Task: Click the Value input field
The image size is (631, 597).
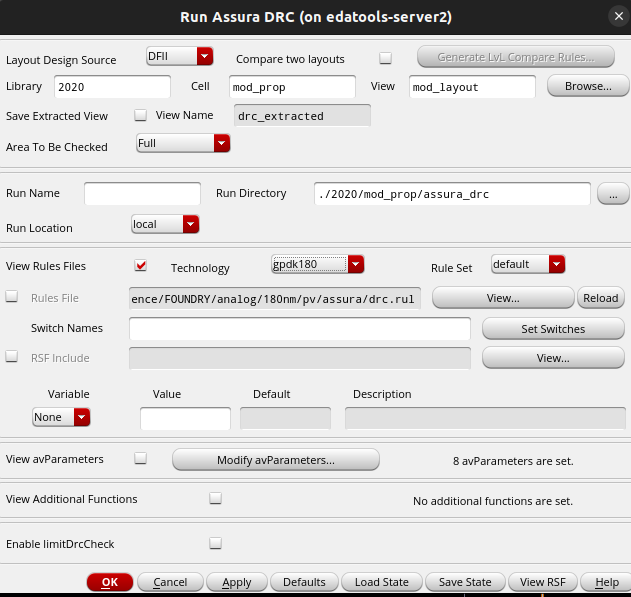Action: tap(186, 418)
